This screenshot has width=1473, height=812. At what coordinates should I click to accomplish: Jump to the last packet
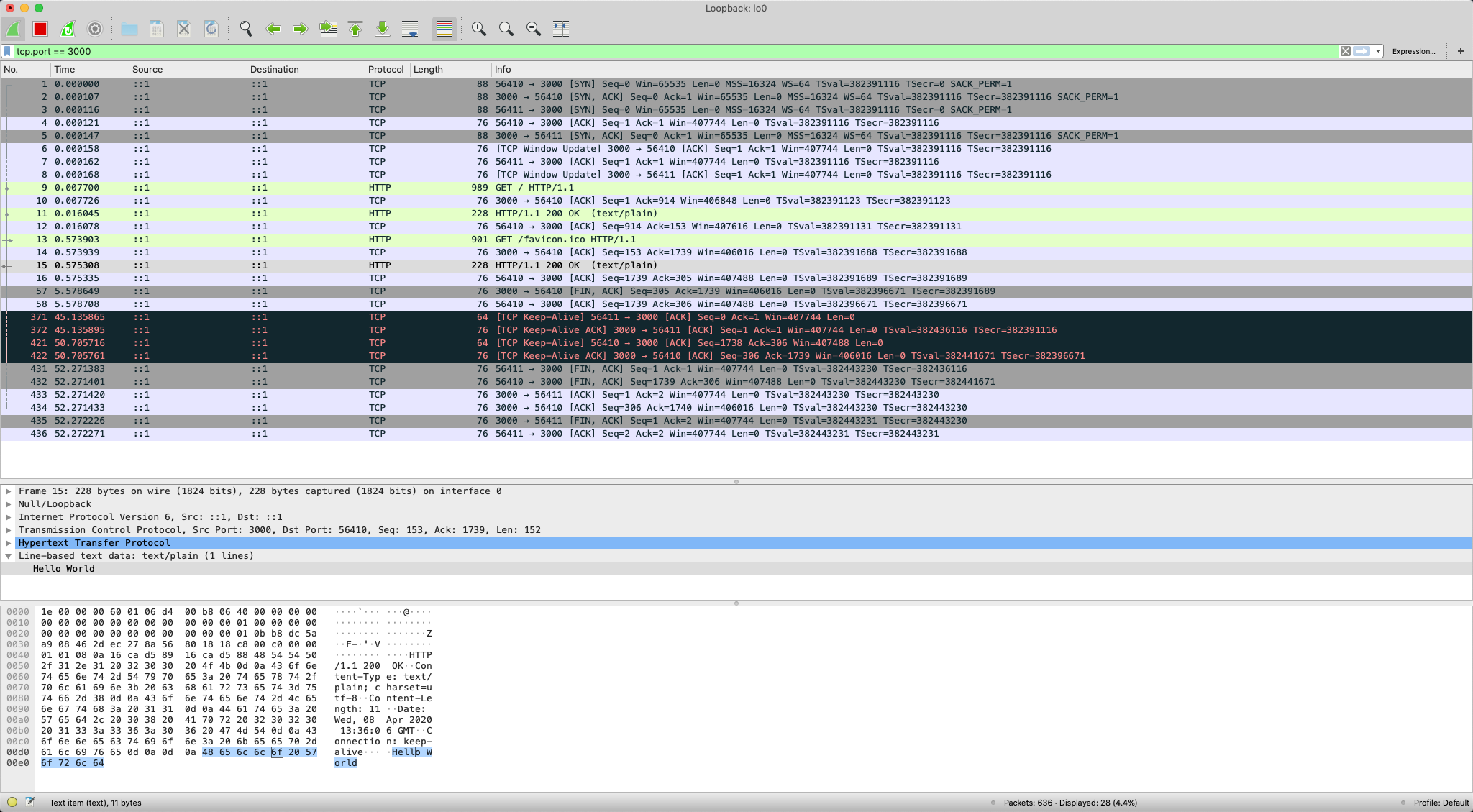point(383,29)
